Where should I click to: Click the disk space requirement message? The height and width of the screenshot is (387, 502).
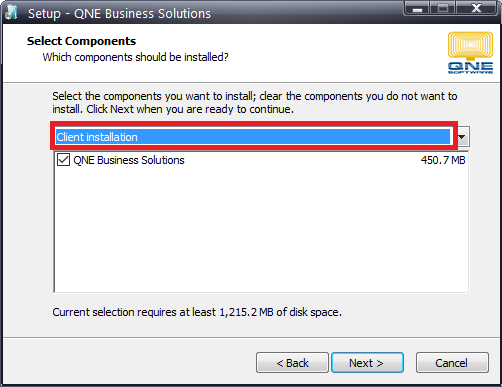(197, 312)
